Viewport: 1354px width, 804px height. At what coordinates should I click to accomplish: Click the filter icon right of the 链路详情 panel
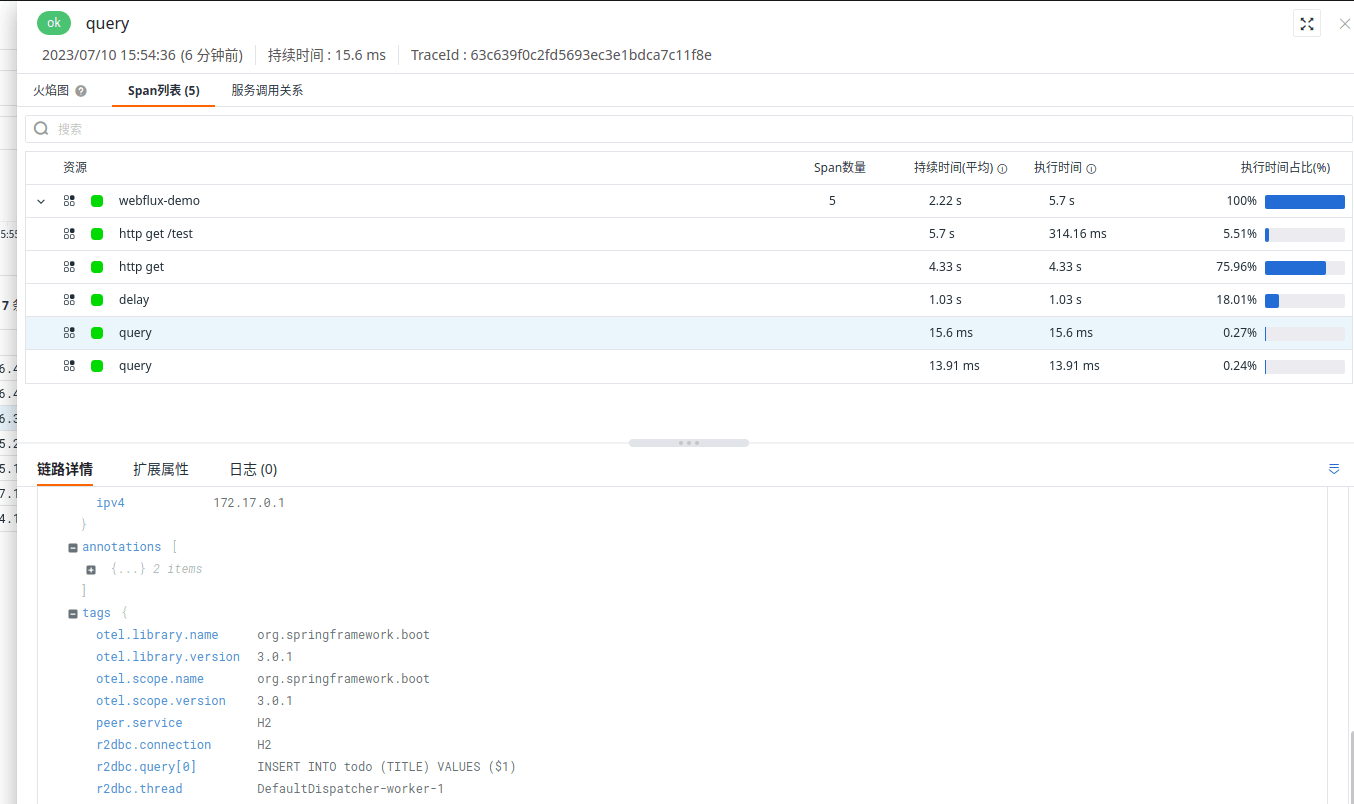click(1333, 468)
